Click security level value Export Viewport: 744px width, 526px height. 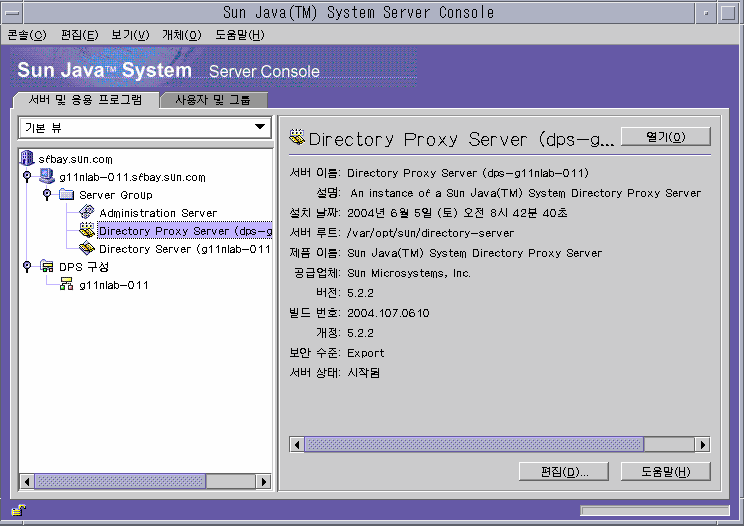click(365, 353)
